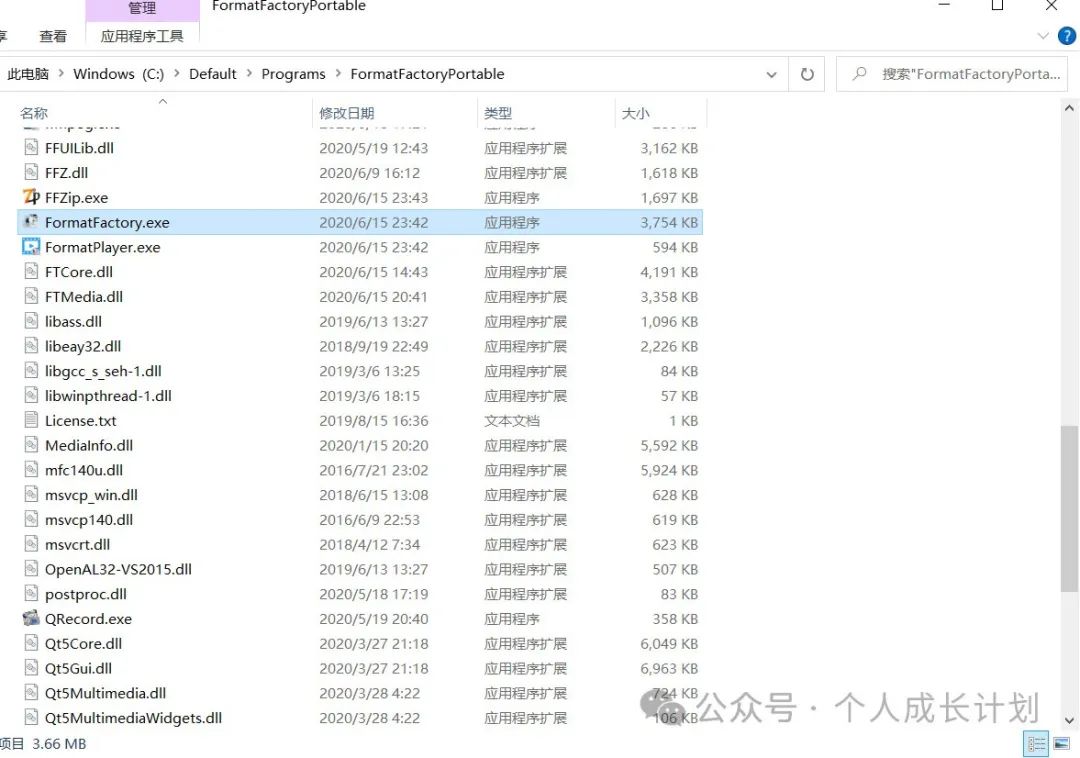Click the search magnifier icon
The height and width of the screenshot is (758, 1080).
pos(859,73)
